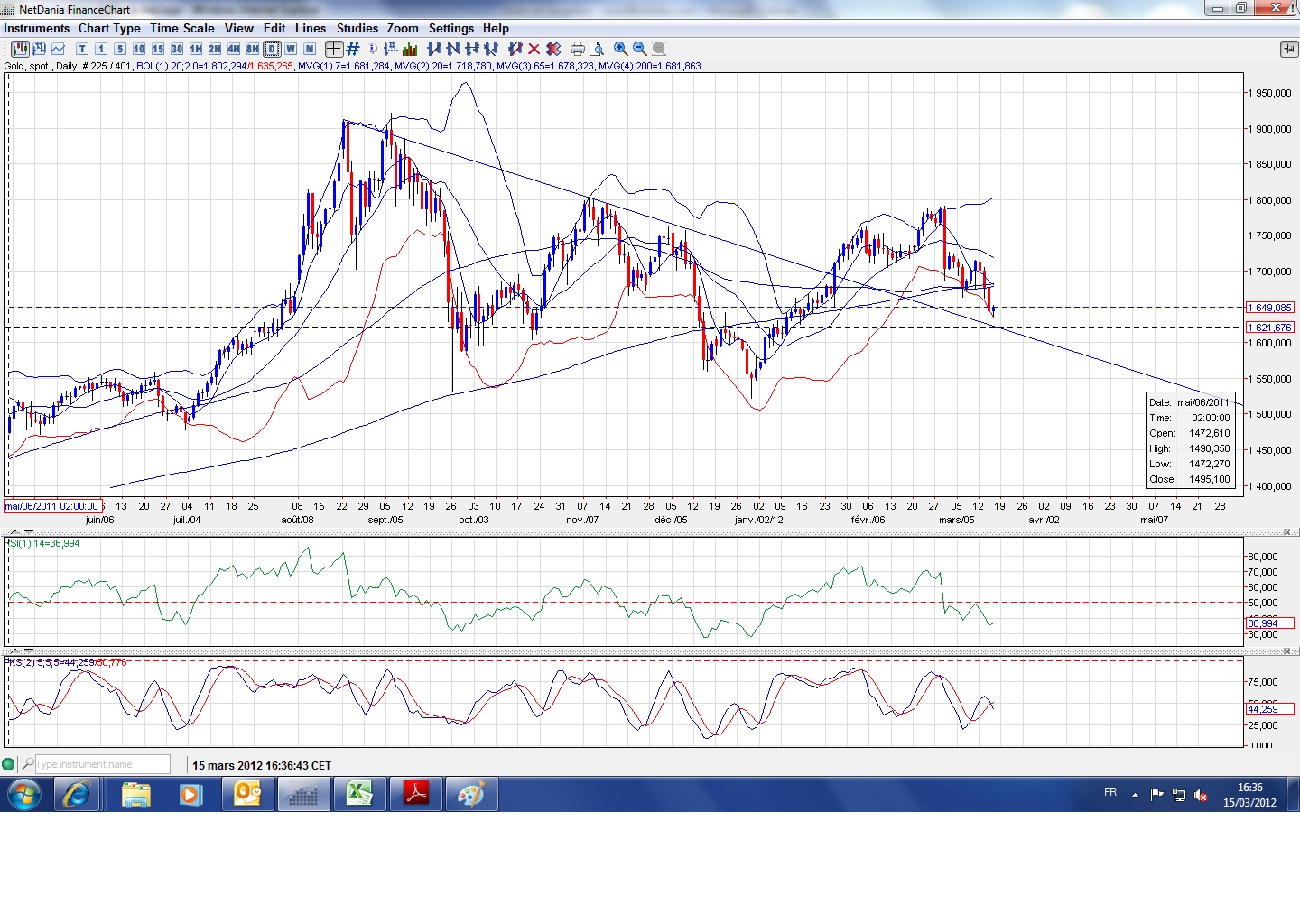Open Excel from the Windows taskbar
Viewport: 1300px width, 900px height.
361,795
